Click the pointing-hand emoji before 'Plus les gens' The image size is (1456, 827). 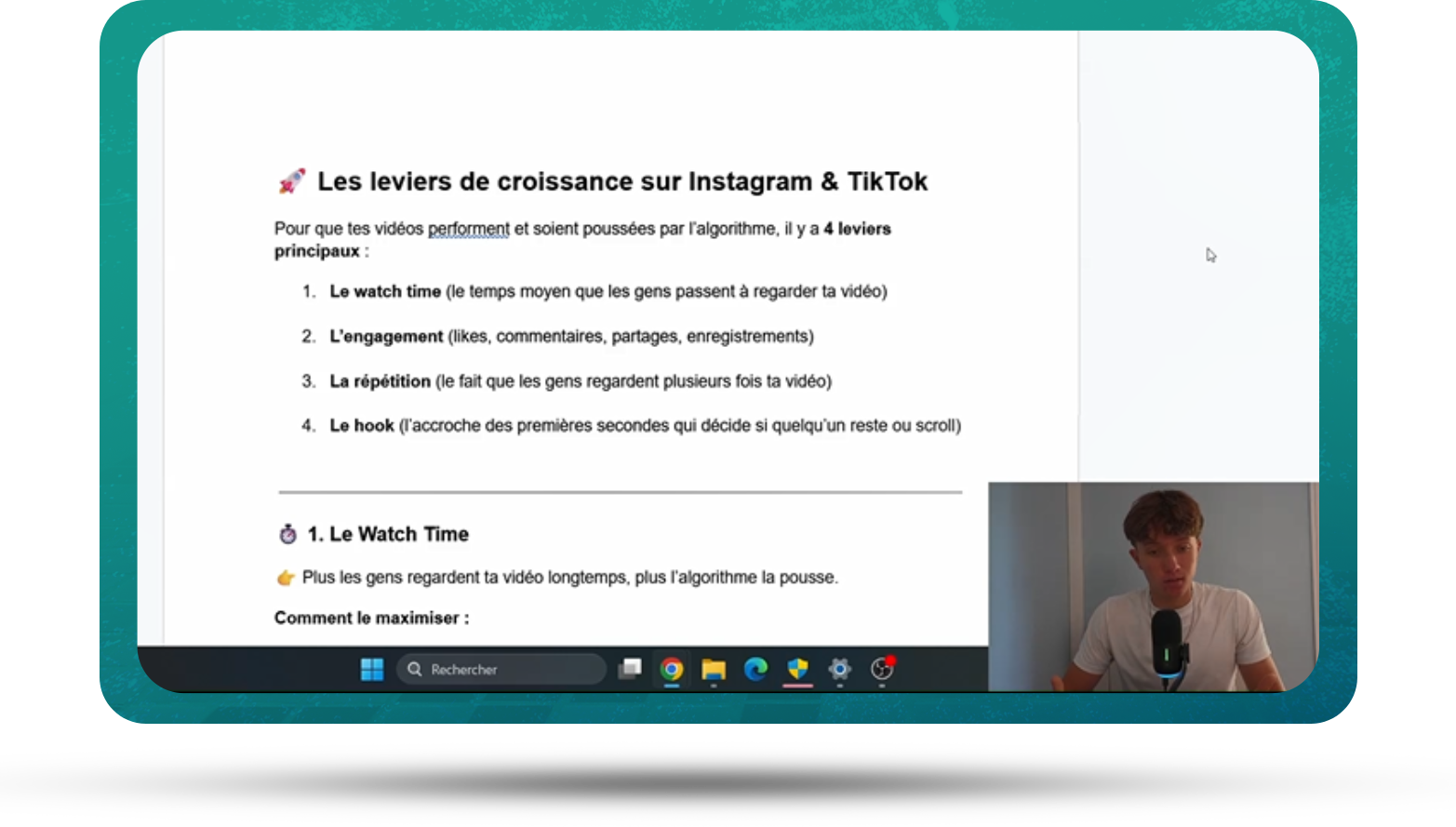(287, 578)
